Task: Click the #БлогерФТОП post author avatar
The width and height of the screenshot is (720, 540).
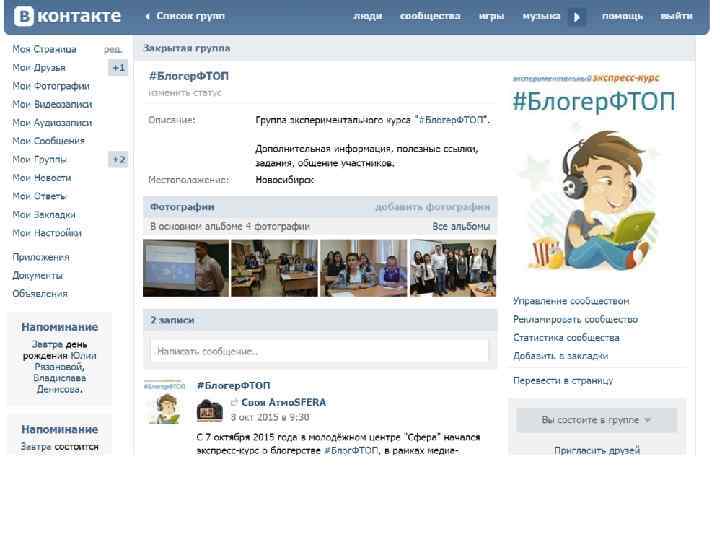Action: pos(165,402)
